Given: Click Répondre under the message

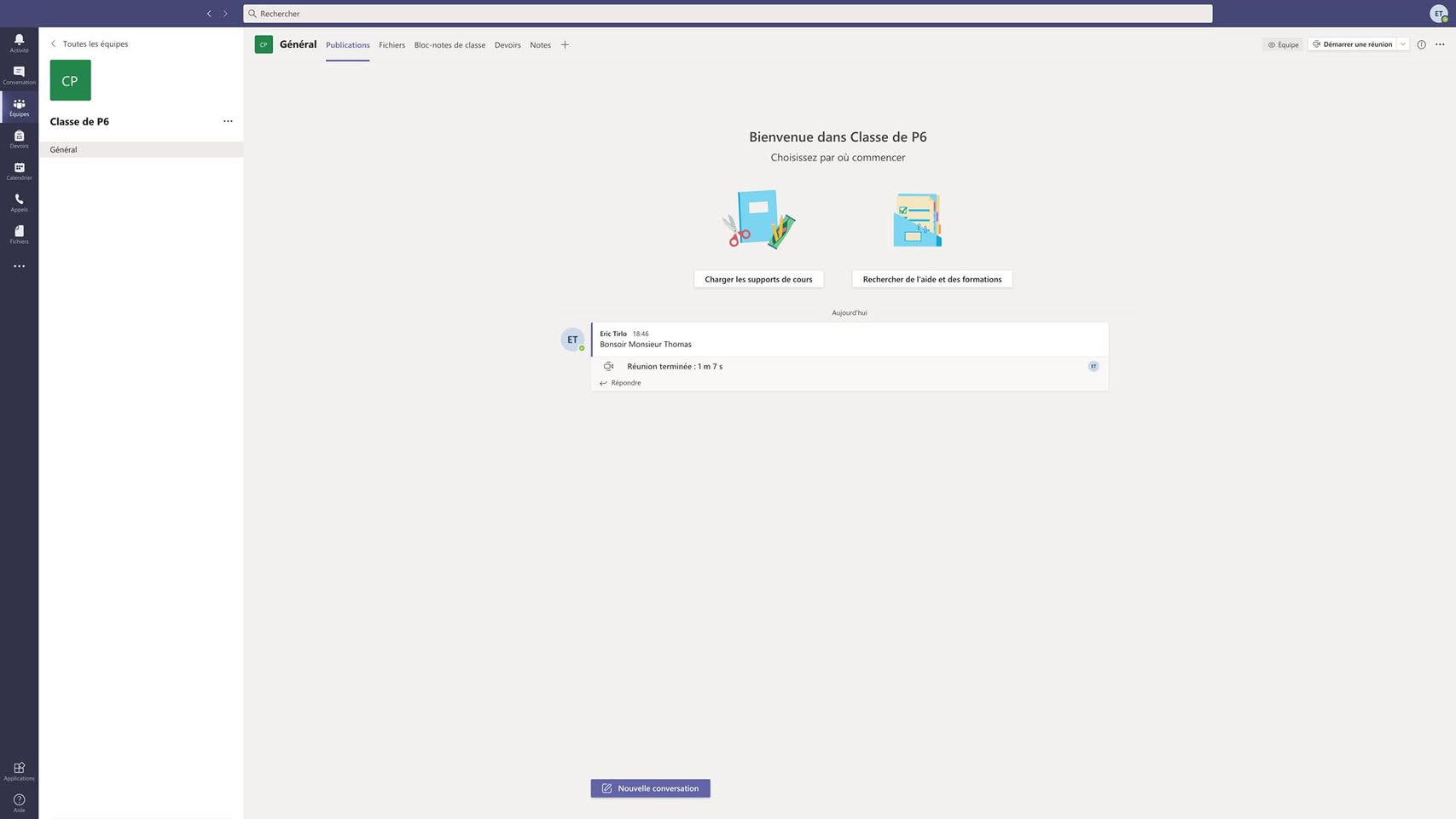Looking at the screenshot, I should point(620,383).
